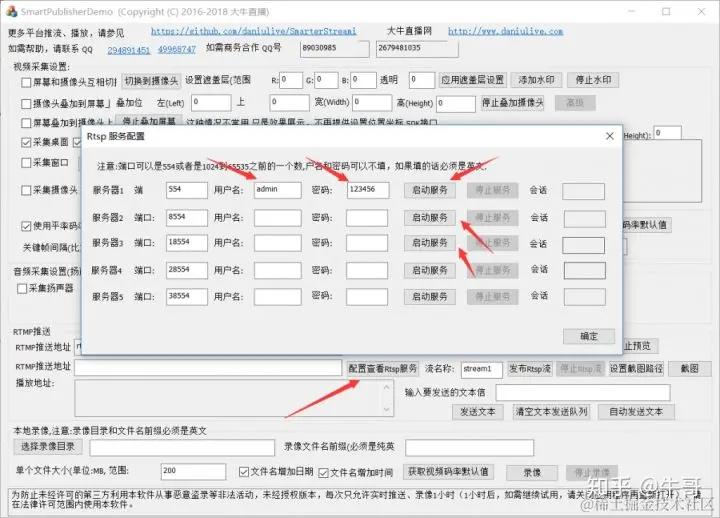Click empty 密码 field for 服务器4
The height and width of the screenshot is (518, 720).
click(367, 270)
